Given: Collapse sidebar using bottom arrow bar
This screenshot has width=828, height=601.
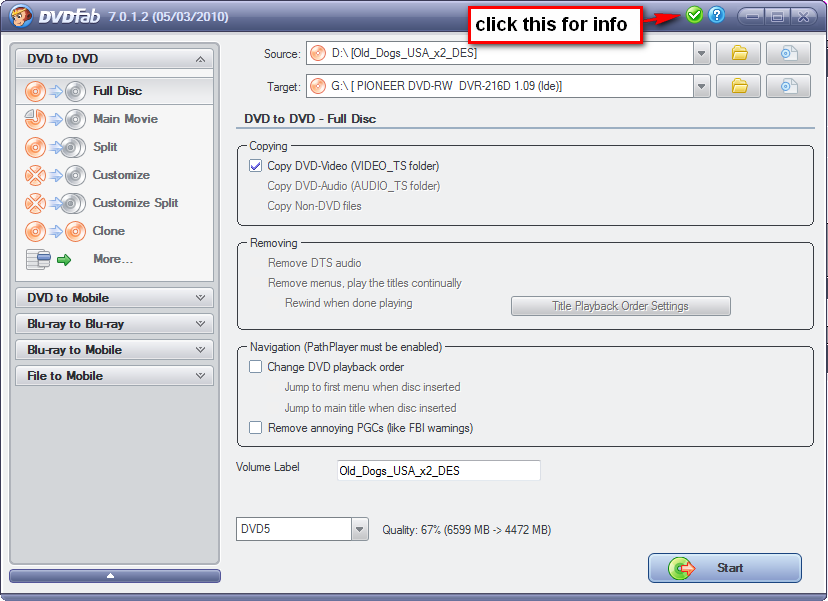Looking at the screenshot, I should (115, 576).
